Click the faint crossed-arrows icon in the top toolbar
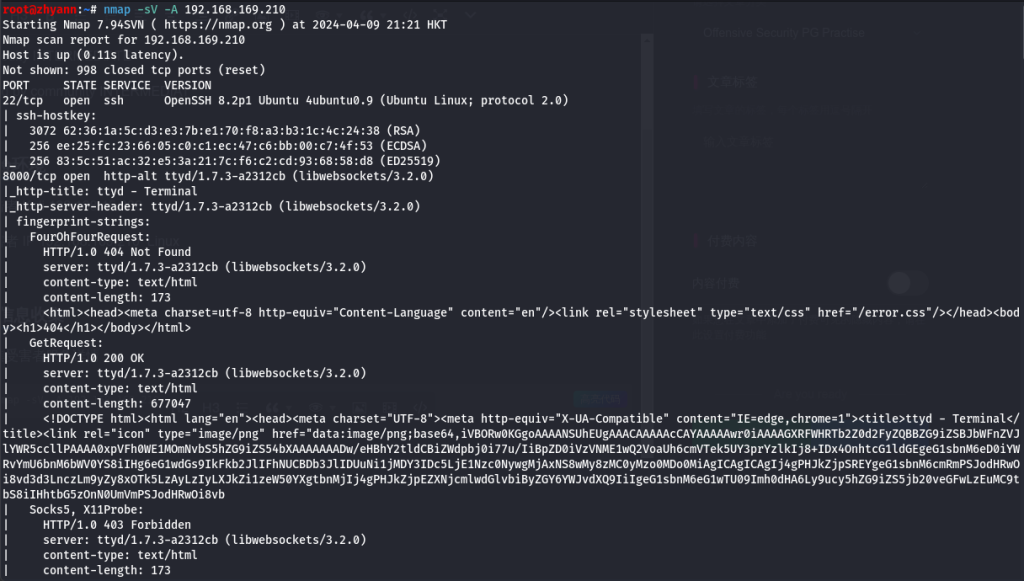 [440, 14]
